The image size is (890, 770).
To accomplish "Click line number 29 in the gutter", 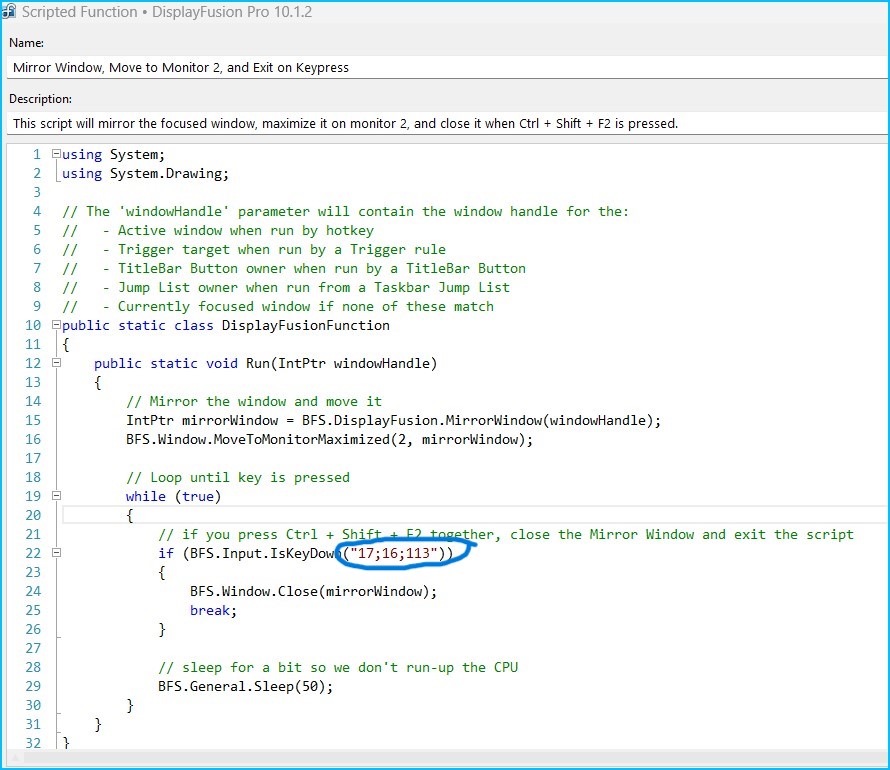I will 33,686.
